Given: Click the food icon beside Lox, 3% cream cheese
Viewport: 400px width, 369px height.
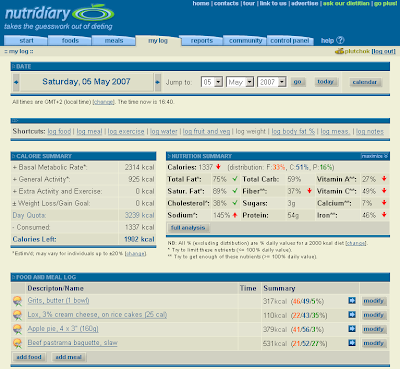Looking at the screenshot, I should [17, 315].
